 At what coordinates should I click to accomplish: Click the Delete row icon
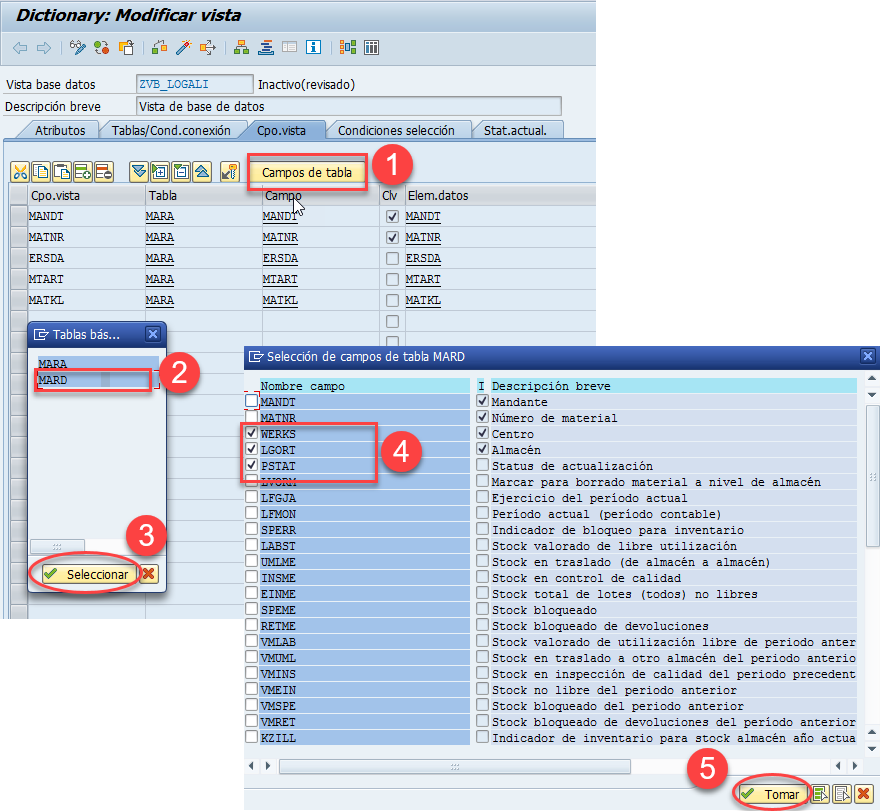pos(104,172)
